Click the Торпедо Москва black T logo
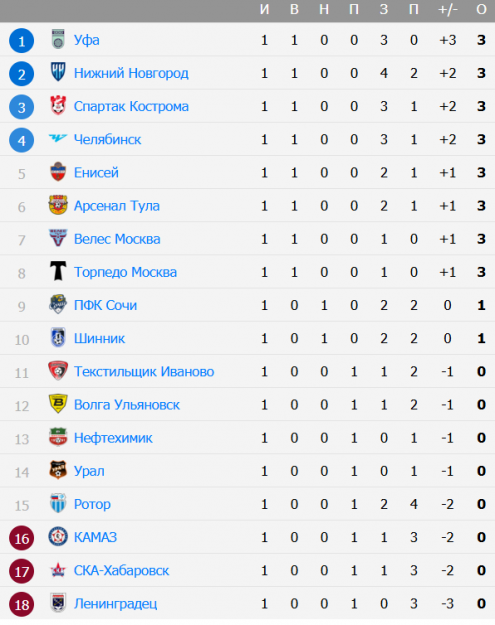The width and height of the screenshot is (495, 625). [x=58, y=271]
